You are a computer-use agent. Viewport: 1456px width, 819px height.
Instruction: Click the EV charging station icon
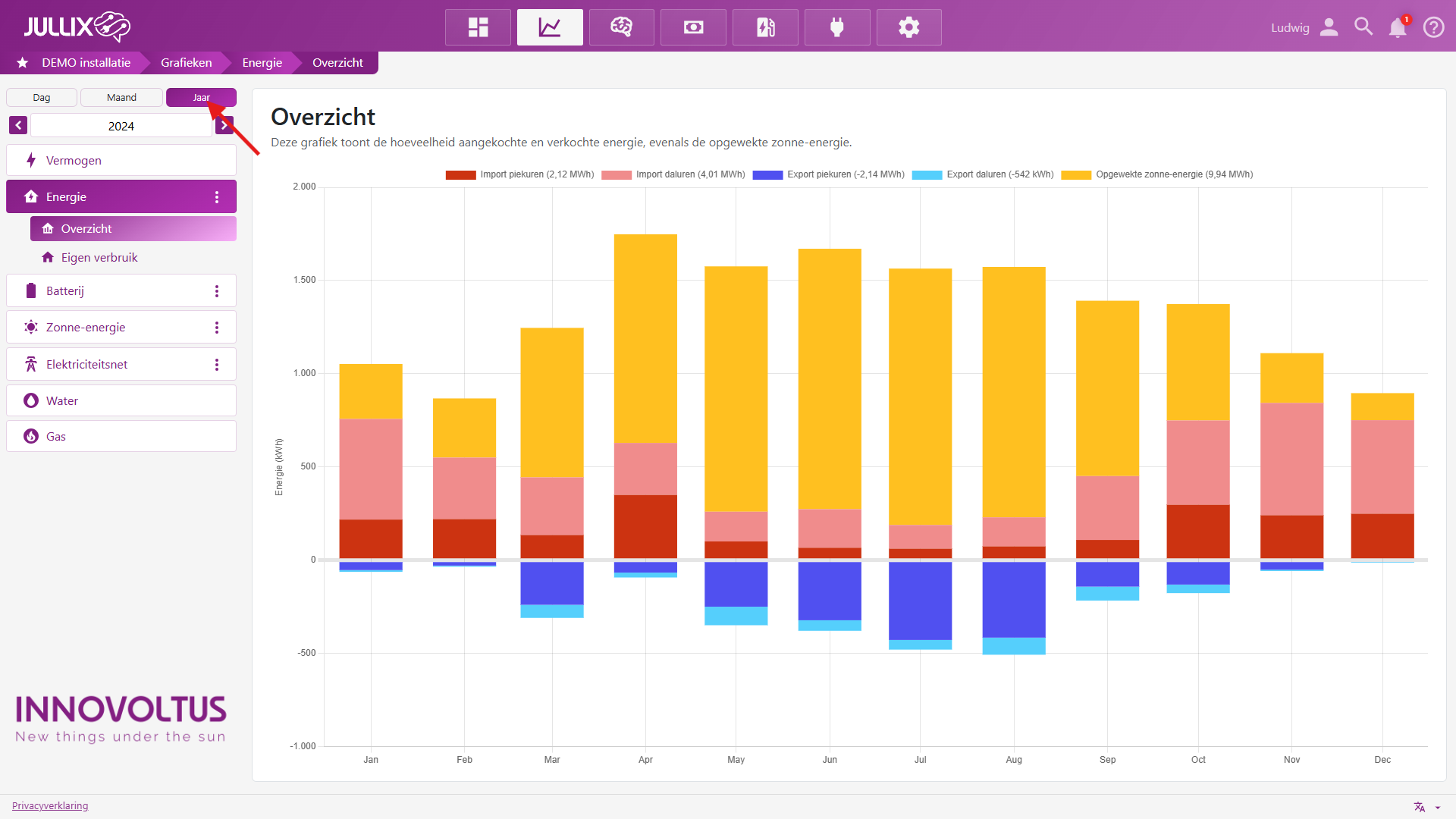[x=765, y=27]
